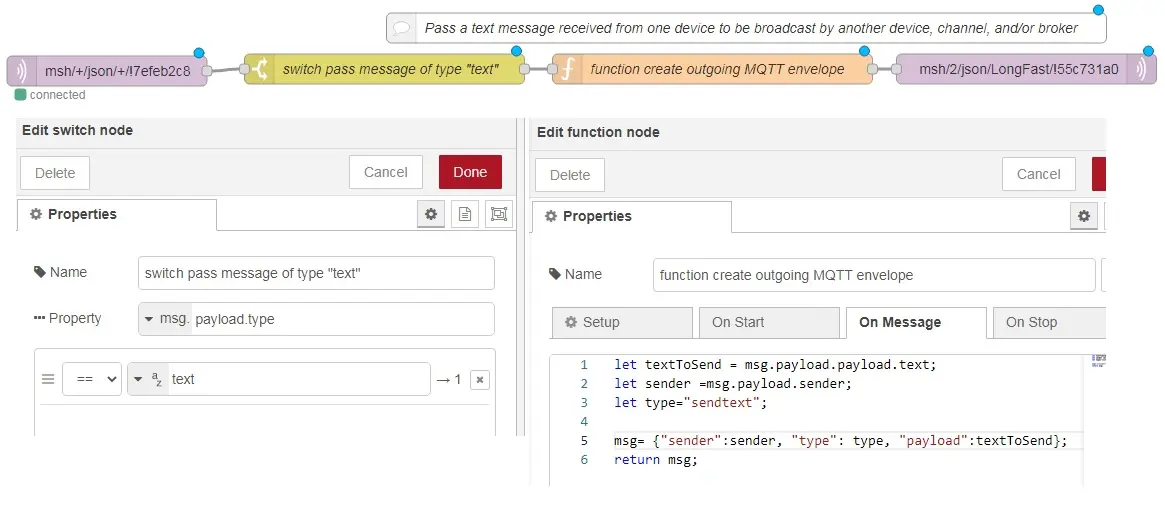Click the comment node's speech bubble icon
Viewport: 1165px width, 522px height.
[401, 28]
